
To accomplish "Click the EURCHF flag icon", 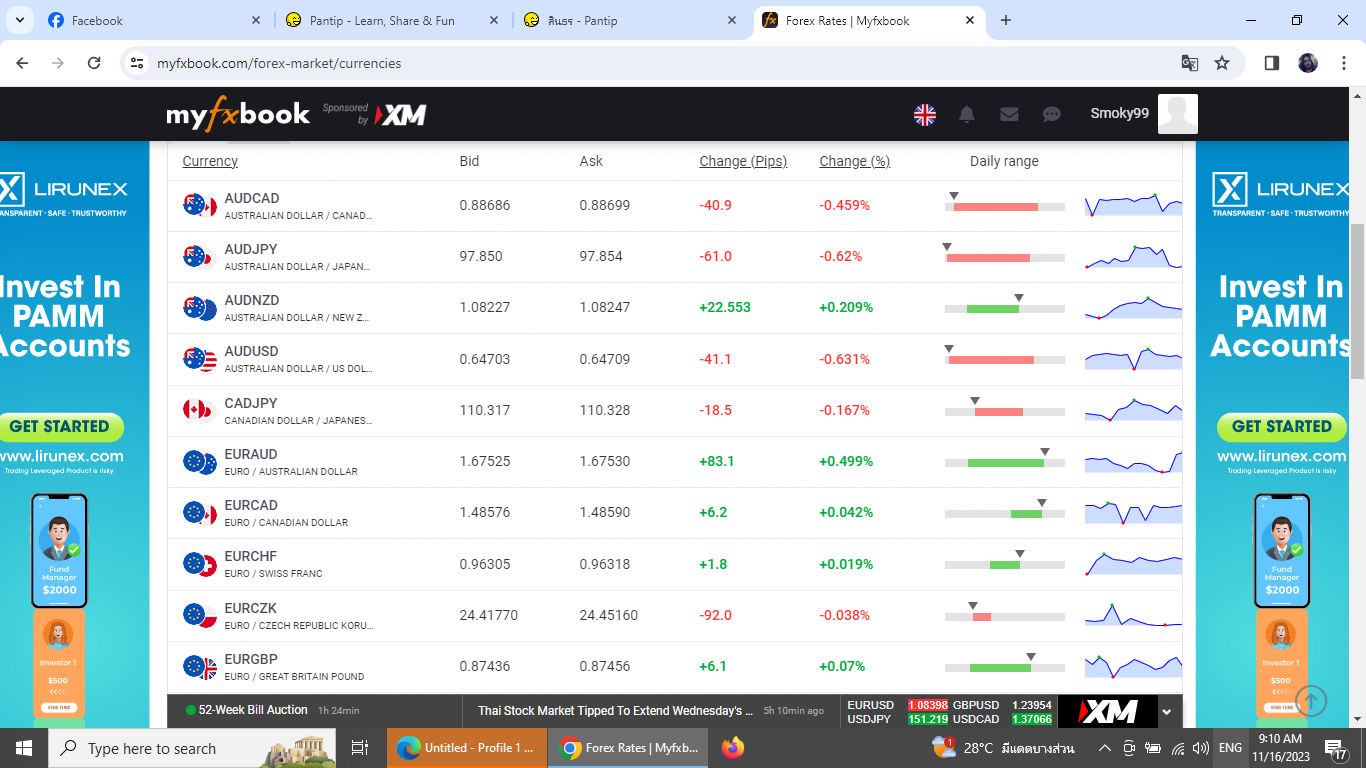I will [x=200, y=564].
